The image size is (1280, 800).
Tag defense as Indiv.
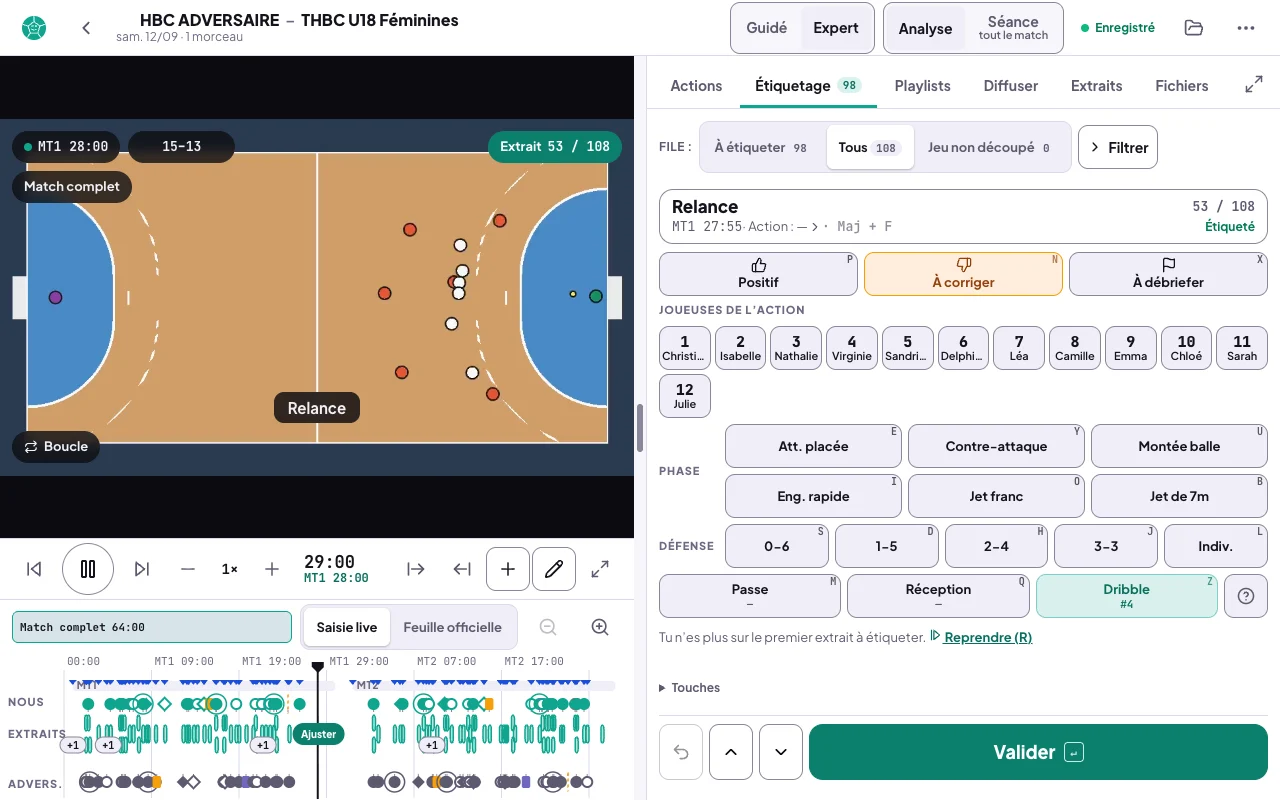click(x=1216, y=546)
